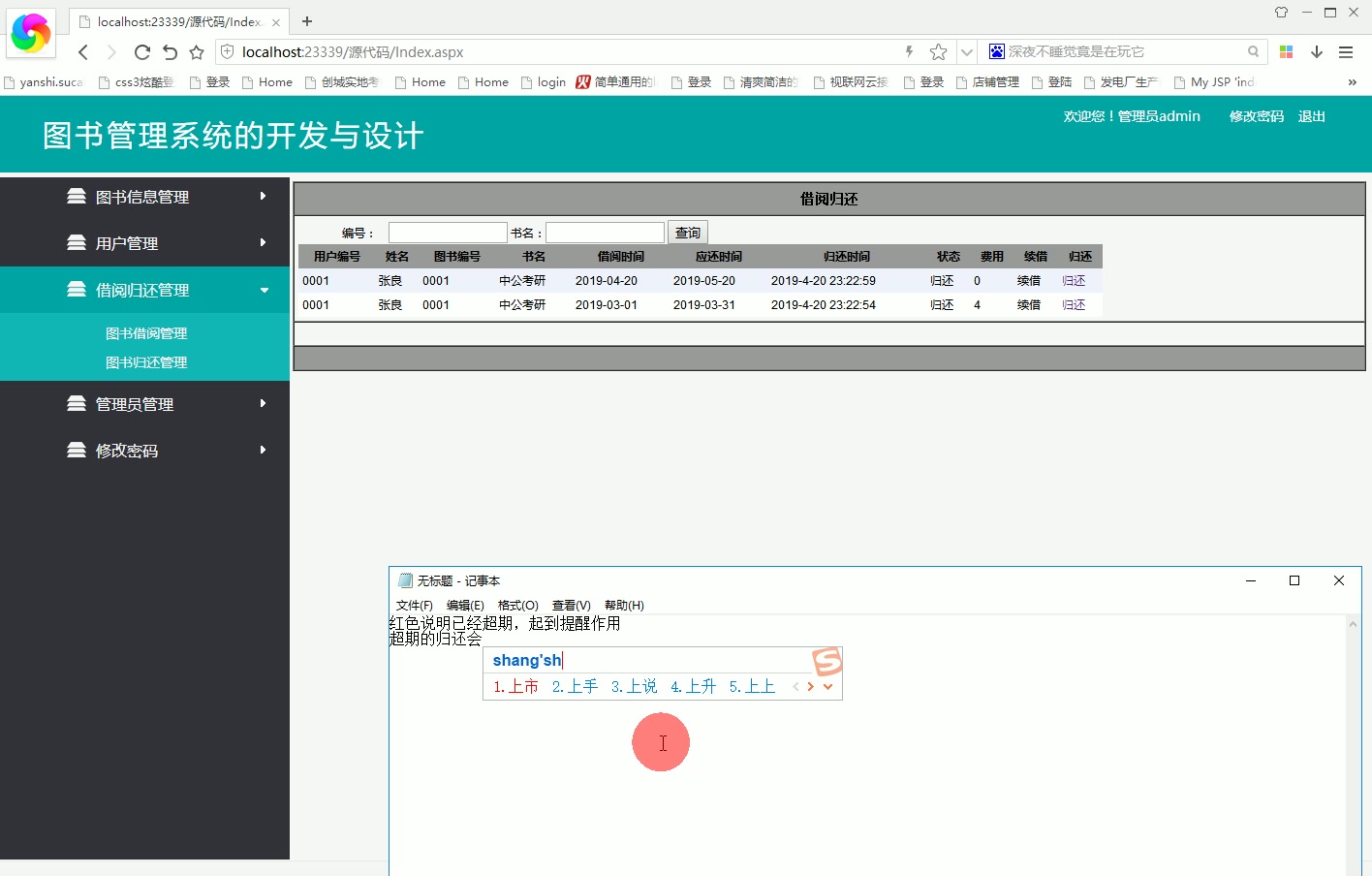Screen dimensions: 1372x876
Task: Open the yanshi.suca bookmark
Action: [44, 82]
